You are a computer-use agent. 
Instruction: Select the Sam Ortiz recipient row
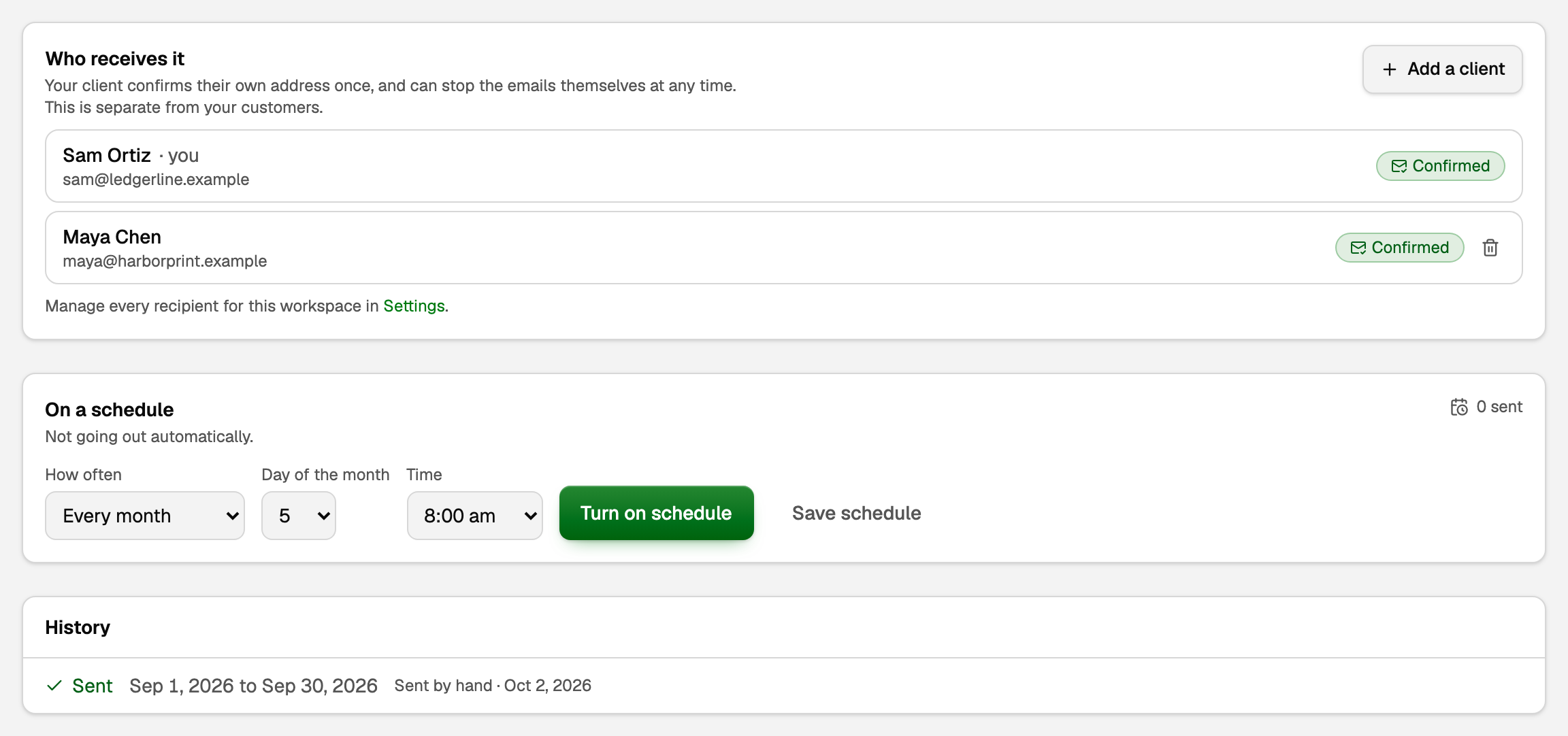pos(784,166)
